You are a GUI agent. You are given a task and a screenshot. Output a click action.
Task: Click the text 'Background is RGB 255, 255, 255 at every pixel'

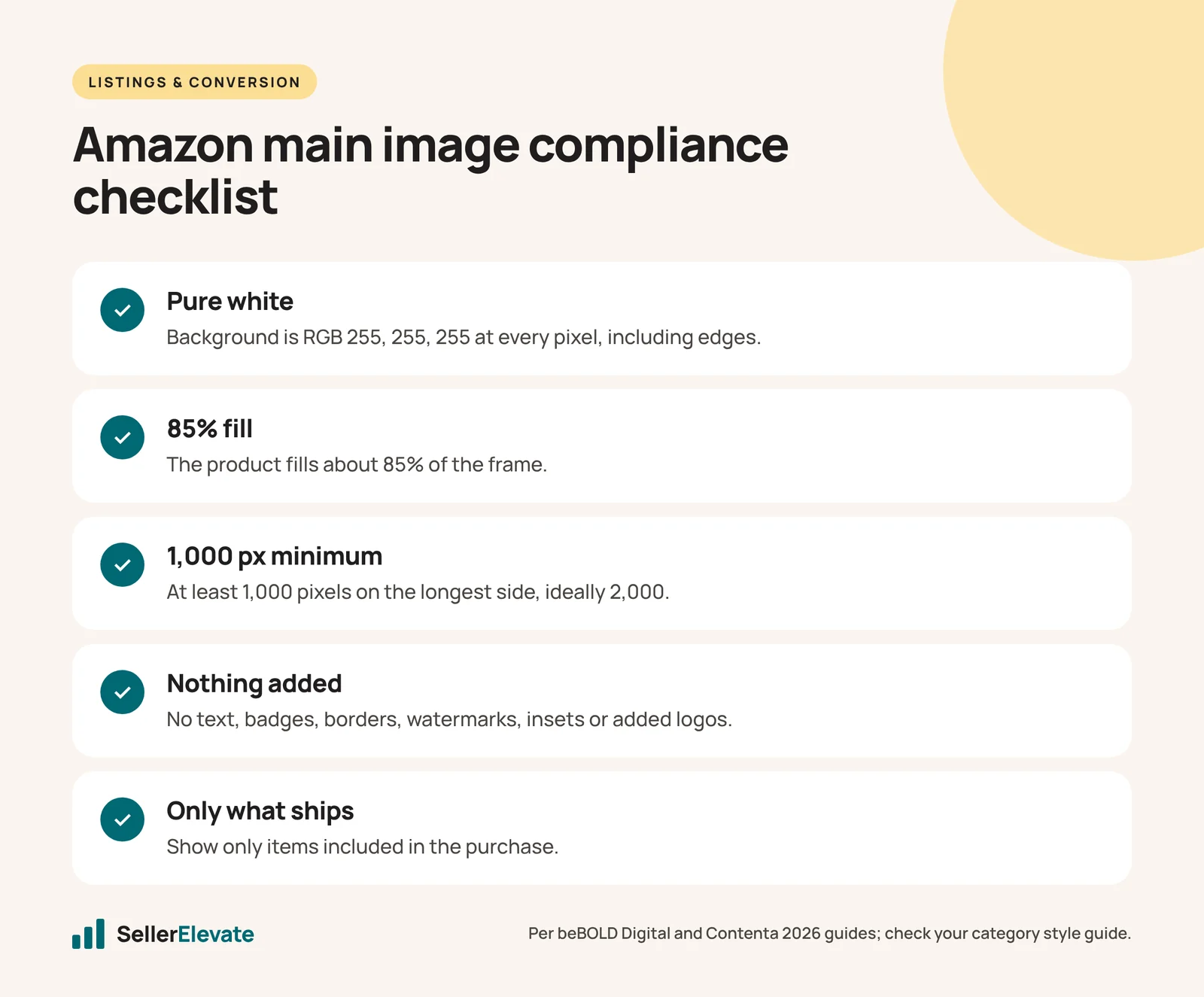point(384,337)
